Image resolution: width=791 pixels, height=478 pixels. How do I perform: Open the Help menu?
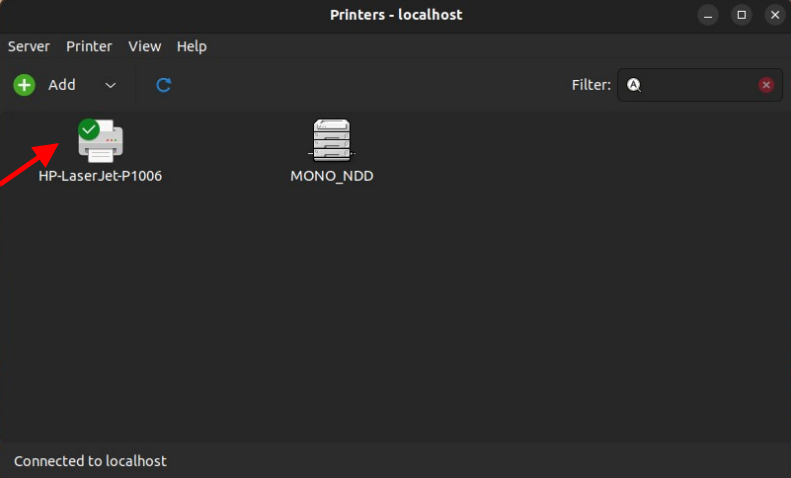(x=191, y=46)
